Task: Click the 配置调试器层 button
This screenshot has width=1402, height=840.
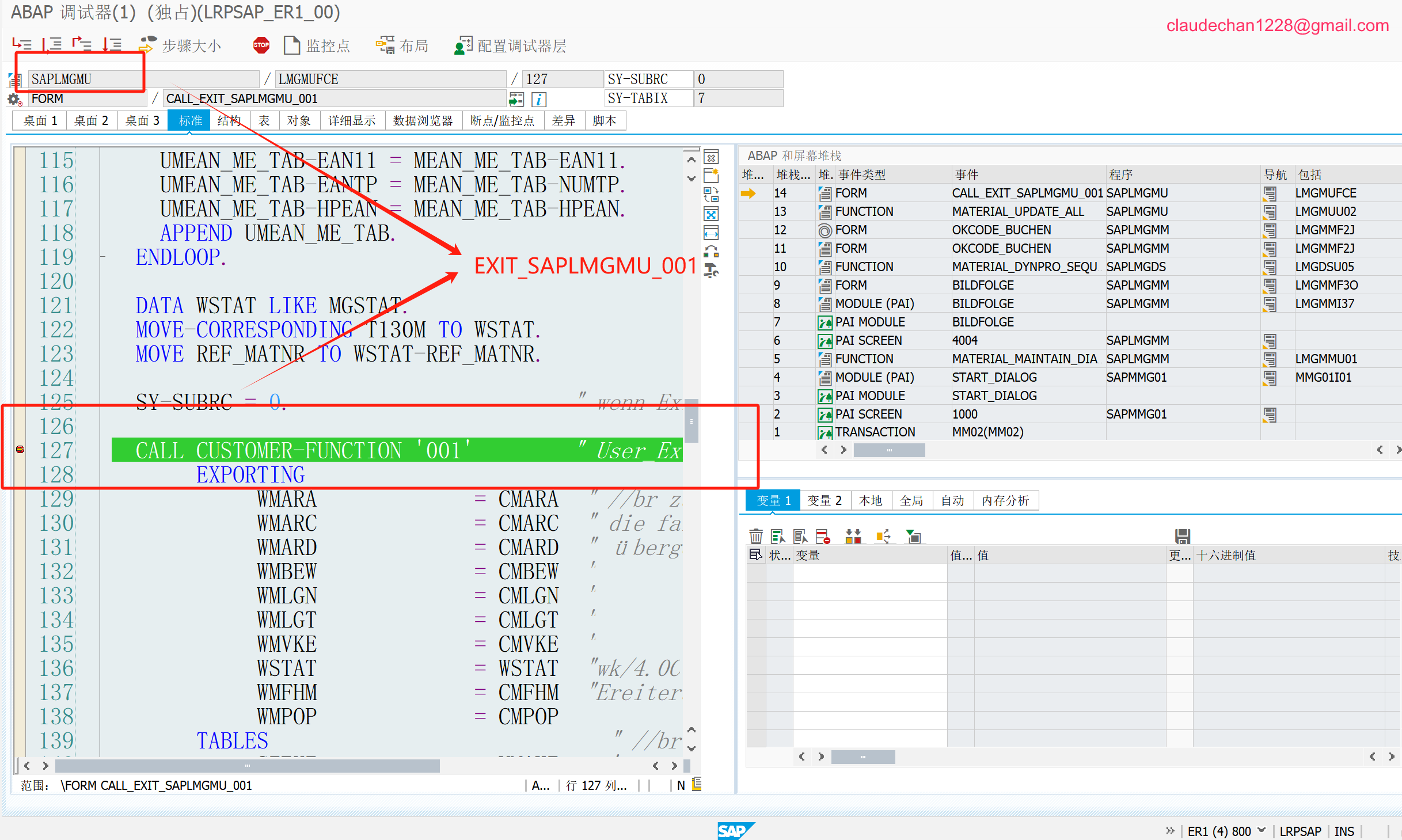Action: [510, 45]
